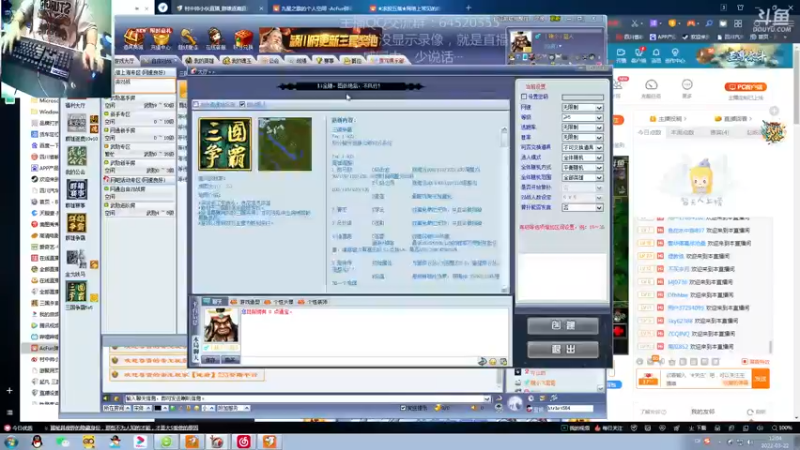Click 三国争霸 logo thumbnail in room window

point(225,144)
